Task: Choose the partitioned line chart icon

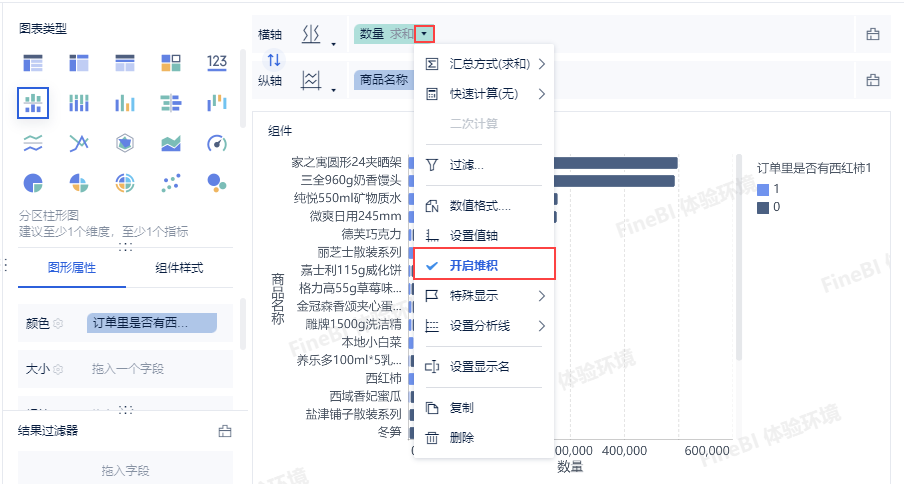Action: pyautogui.click(x=33, y=143)
